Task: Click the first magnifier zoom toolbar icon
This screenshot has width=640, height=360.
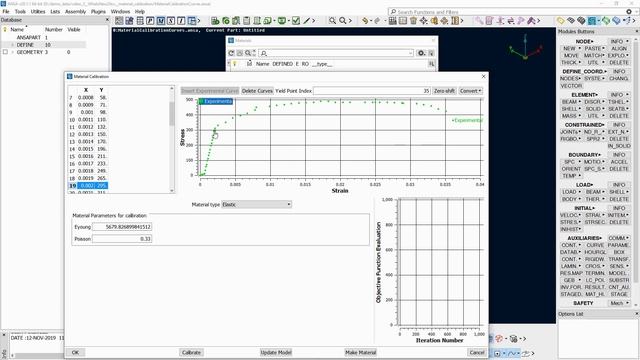Action: [x=333, y=20]
